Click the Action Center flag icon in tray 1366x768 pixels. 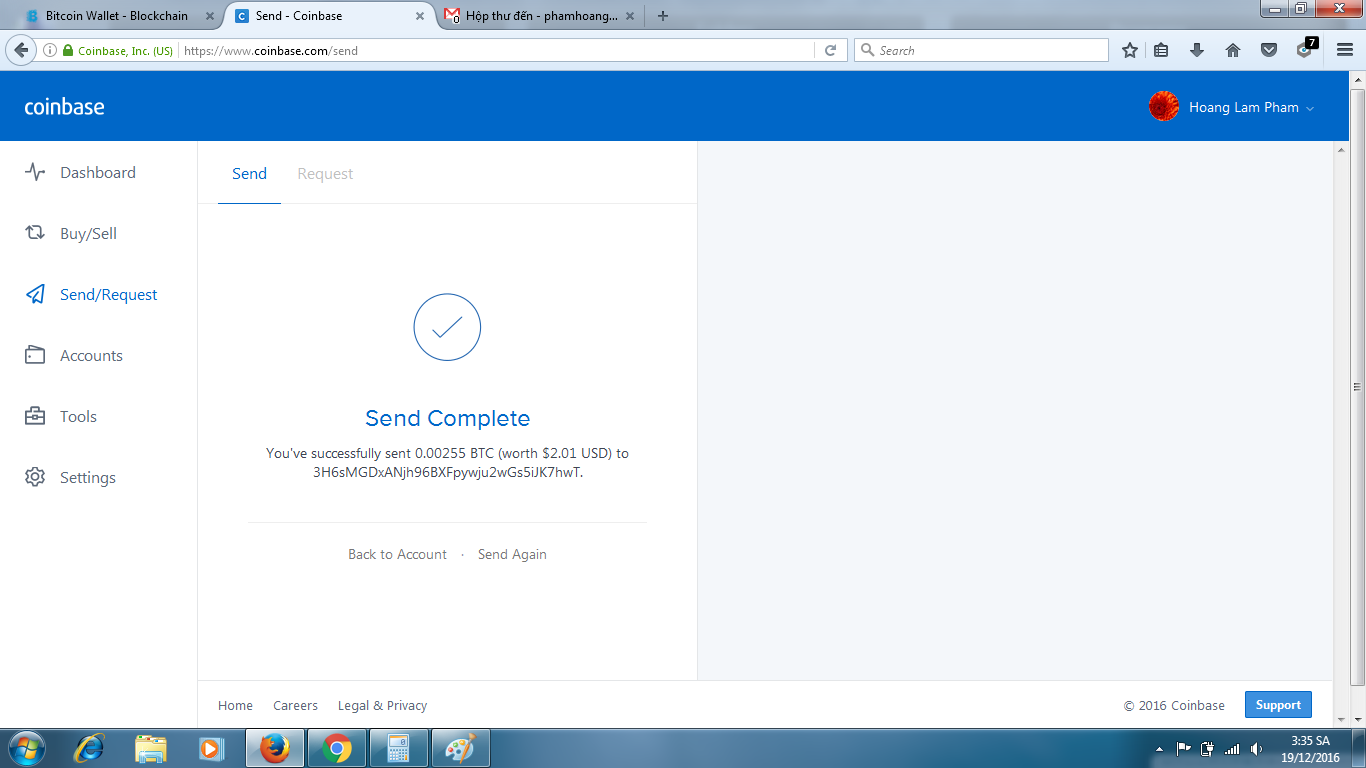[x=1183, y=749]
